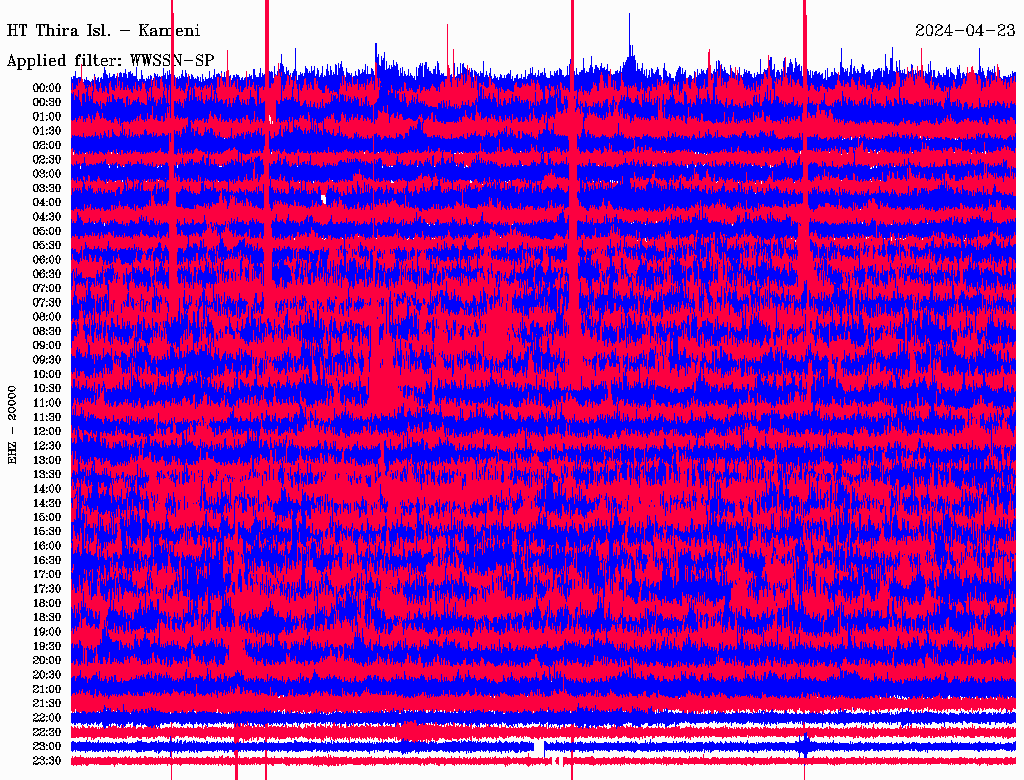Click the 00:00 time label
The height and width of the screenshot is (780, 1024).
(x=47, y=88)
